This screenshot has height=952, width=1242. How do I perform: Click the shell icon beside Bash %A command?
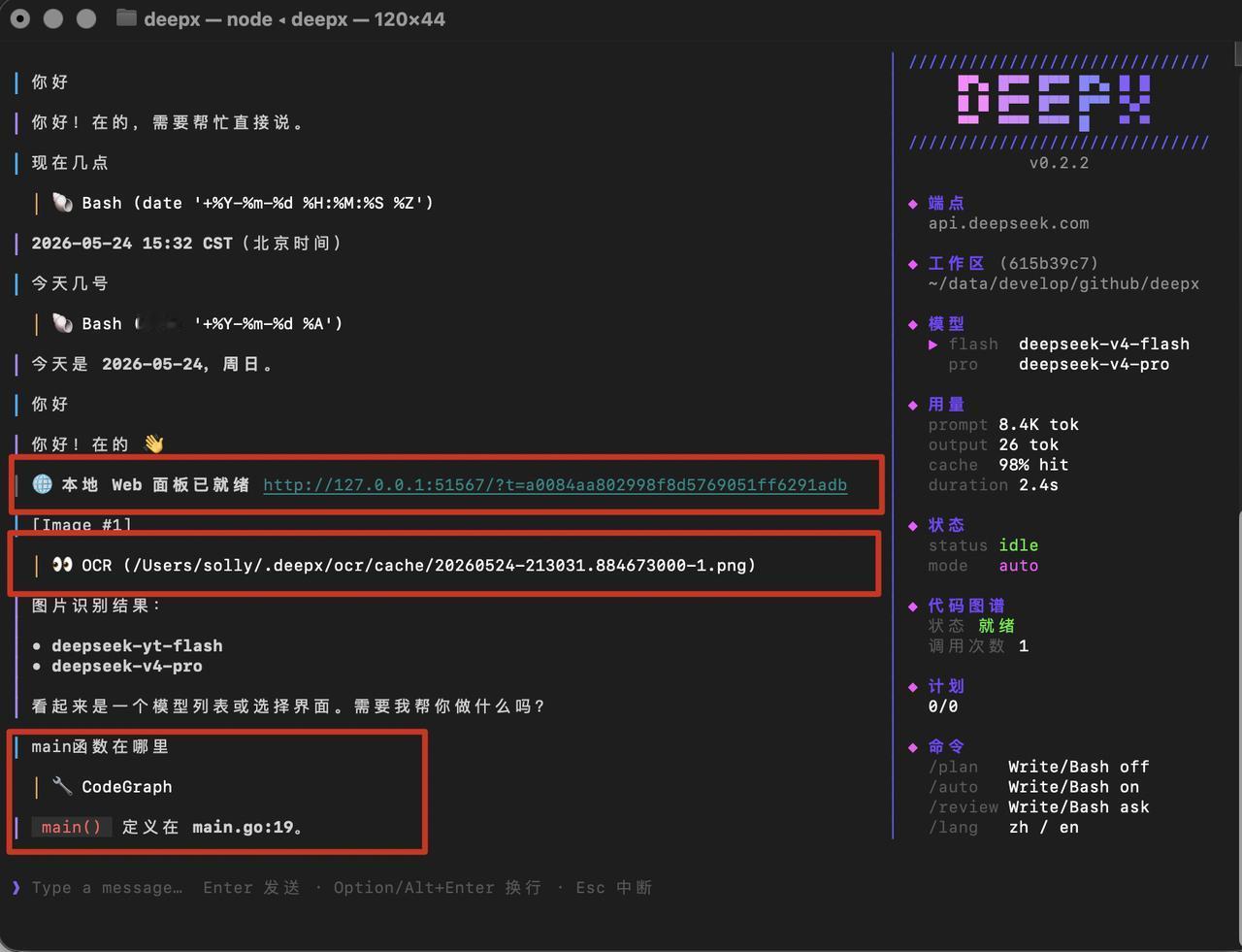[62, 323]
